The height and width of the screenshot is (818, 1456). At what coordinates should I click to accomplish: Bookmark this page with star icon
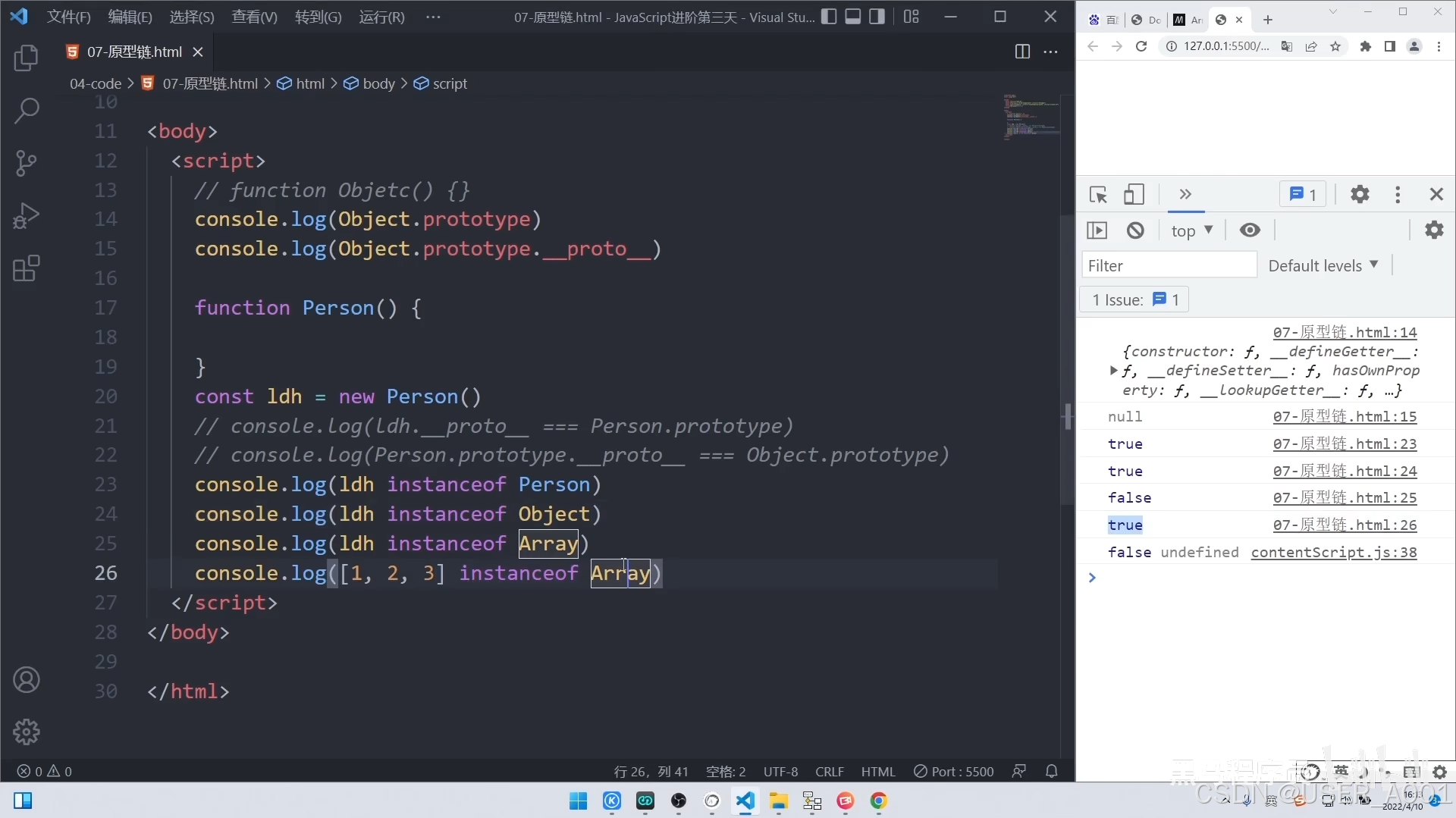[x=1335, y=46]
